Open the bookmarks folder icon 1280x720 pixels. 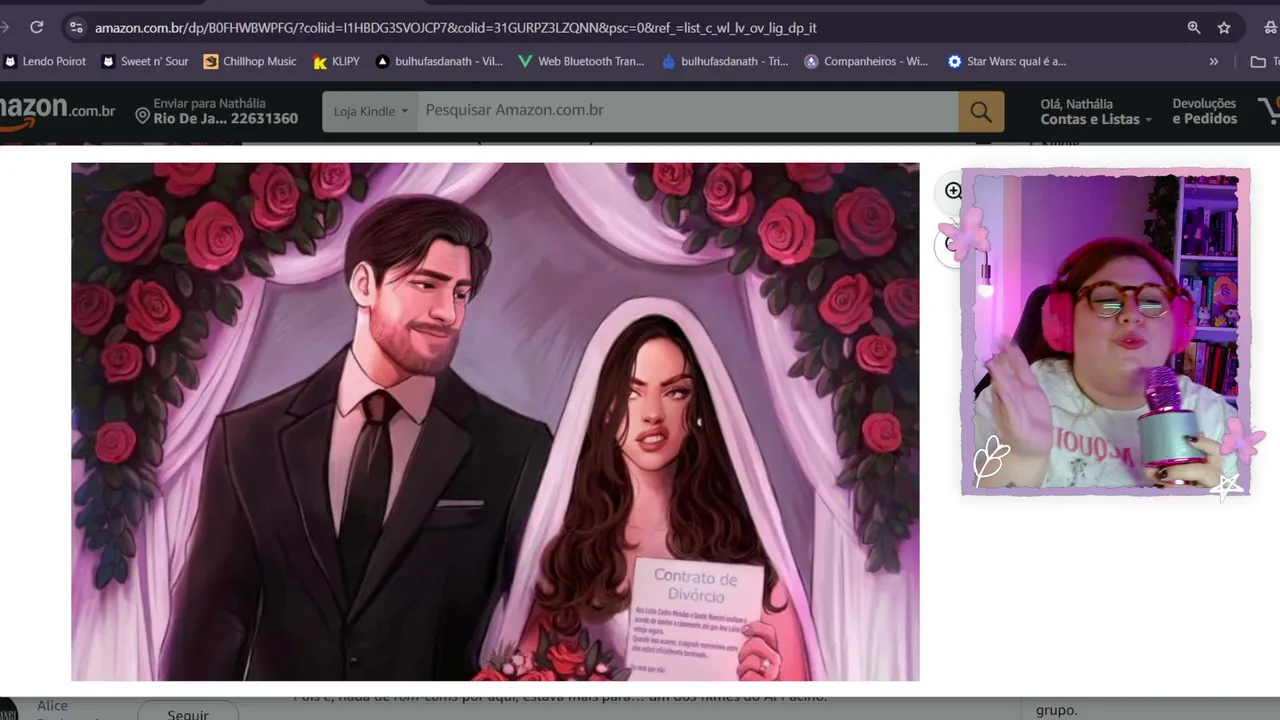tap(1259, 61)
